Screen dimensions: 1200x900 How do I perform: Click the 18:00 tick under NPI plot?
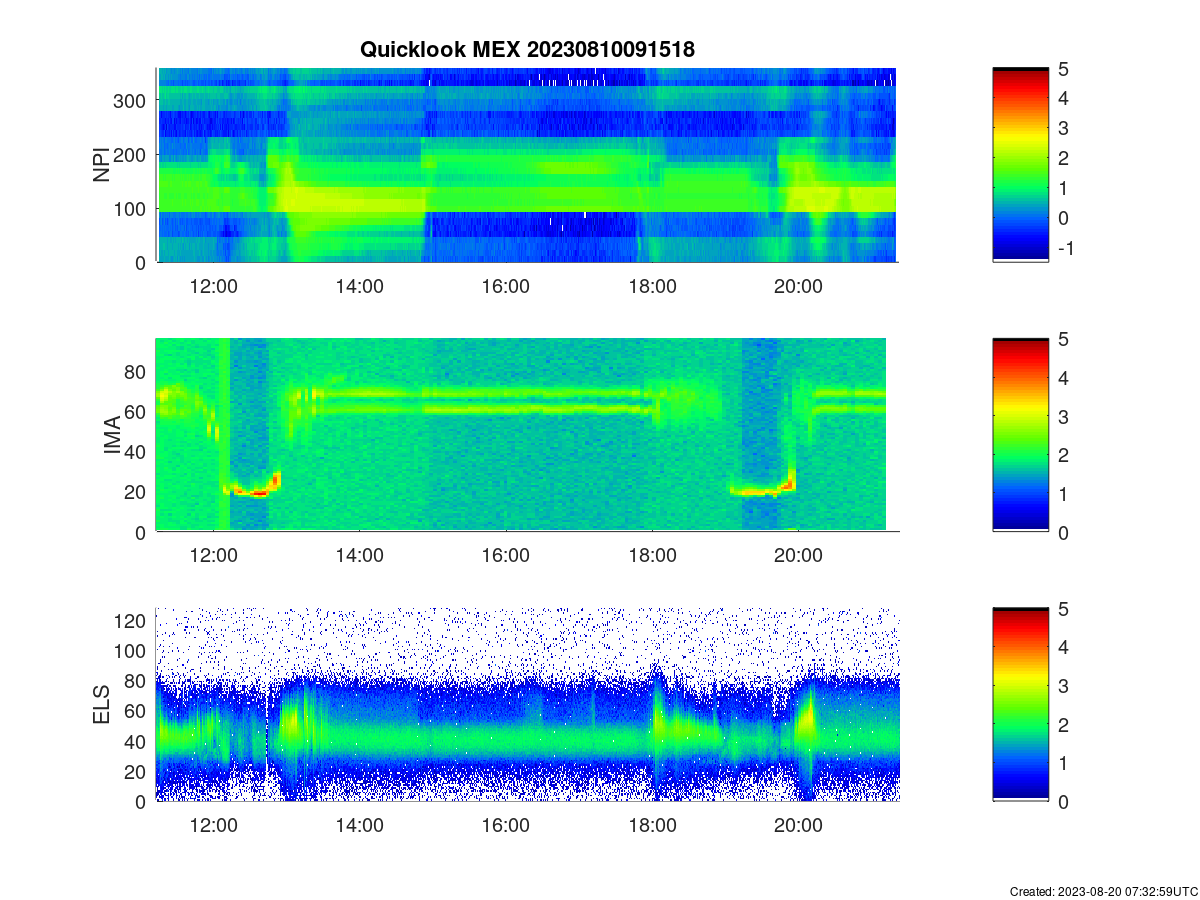(652, 286)
